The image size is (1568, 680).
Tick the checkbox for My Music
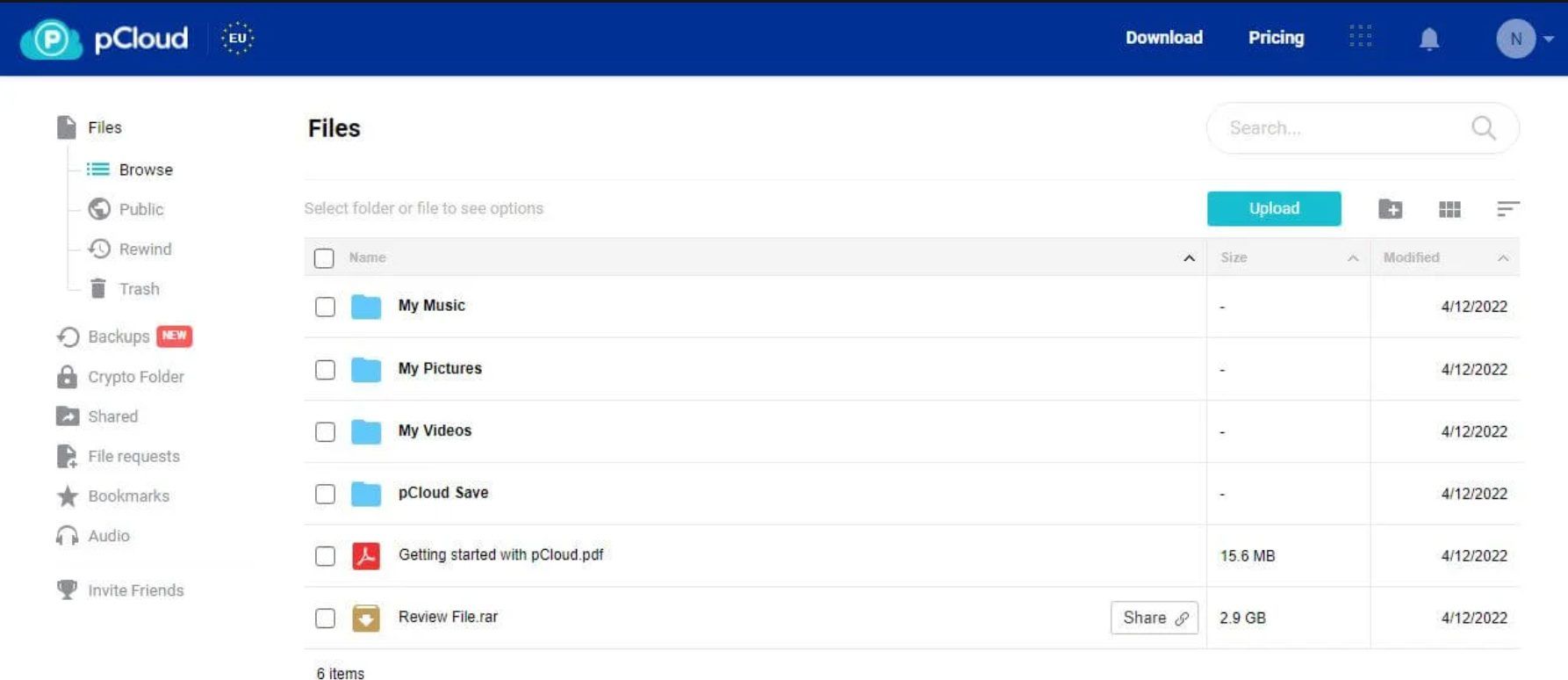coord(325,307)
